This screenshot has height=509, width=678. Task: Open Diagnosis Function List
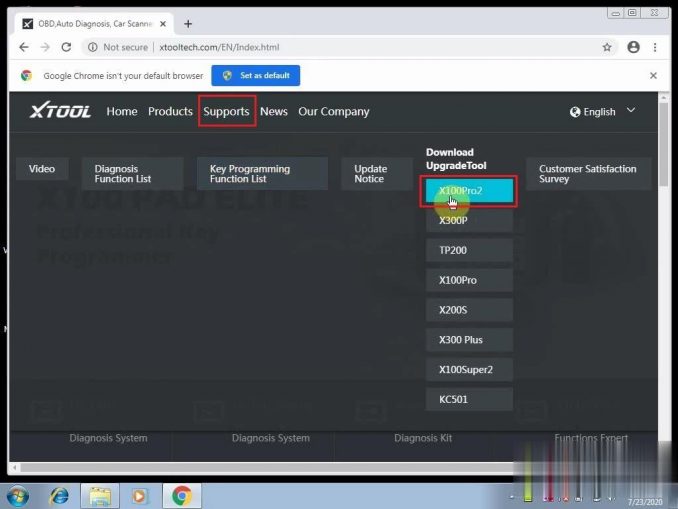(x=133, y=173)
